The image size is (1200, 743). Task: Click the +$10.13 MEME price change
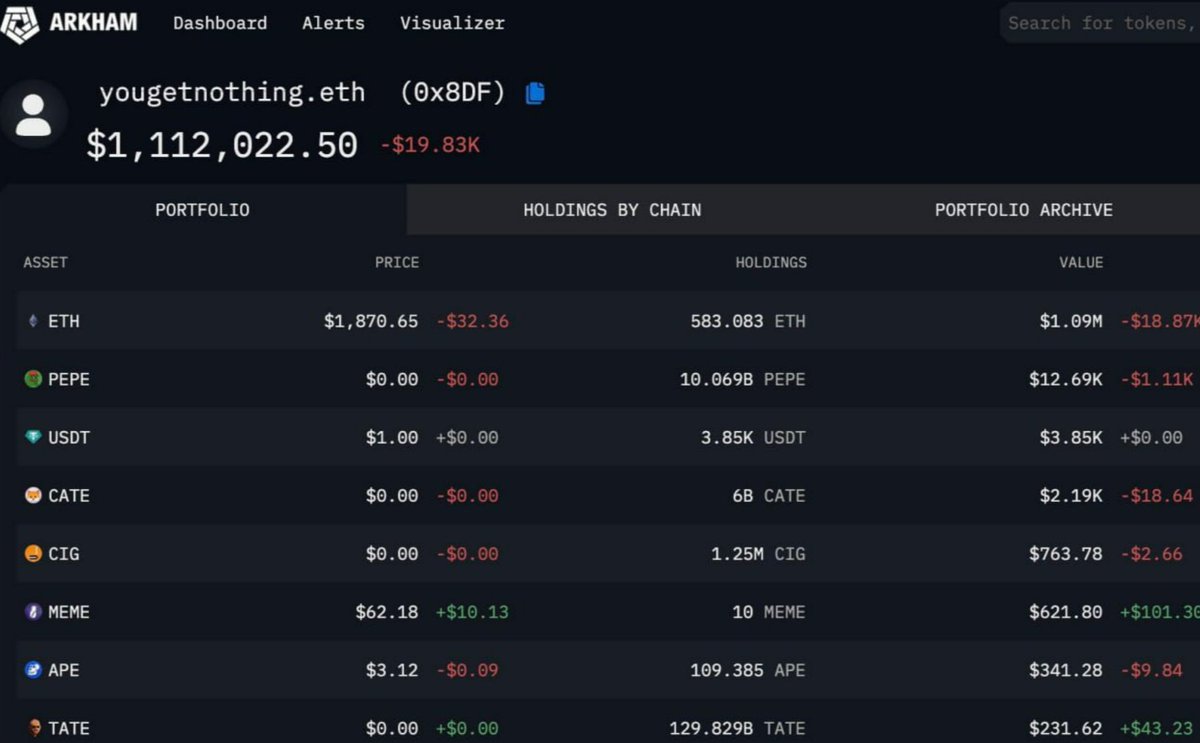point(472,611)
